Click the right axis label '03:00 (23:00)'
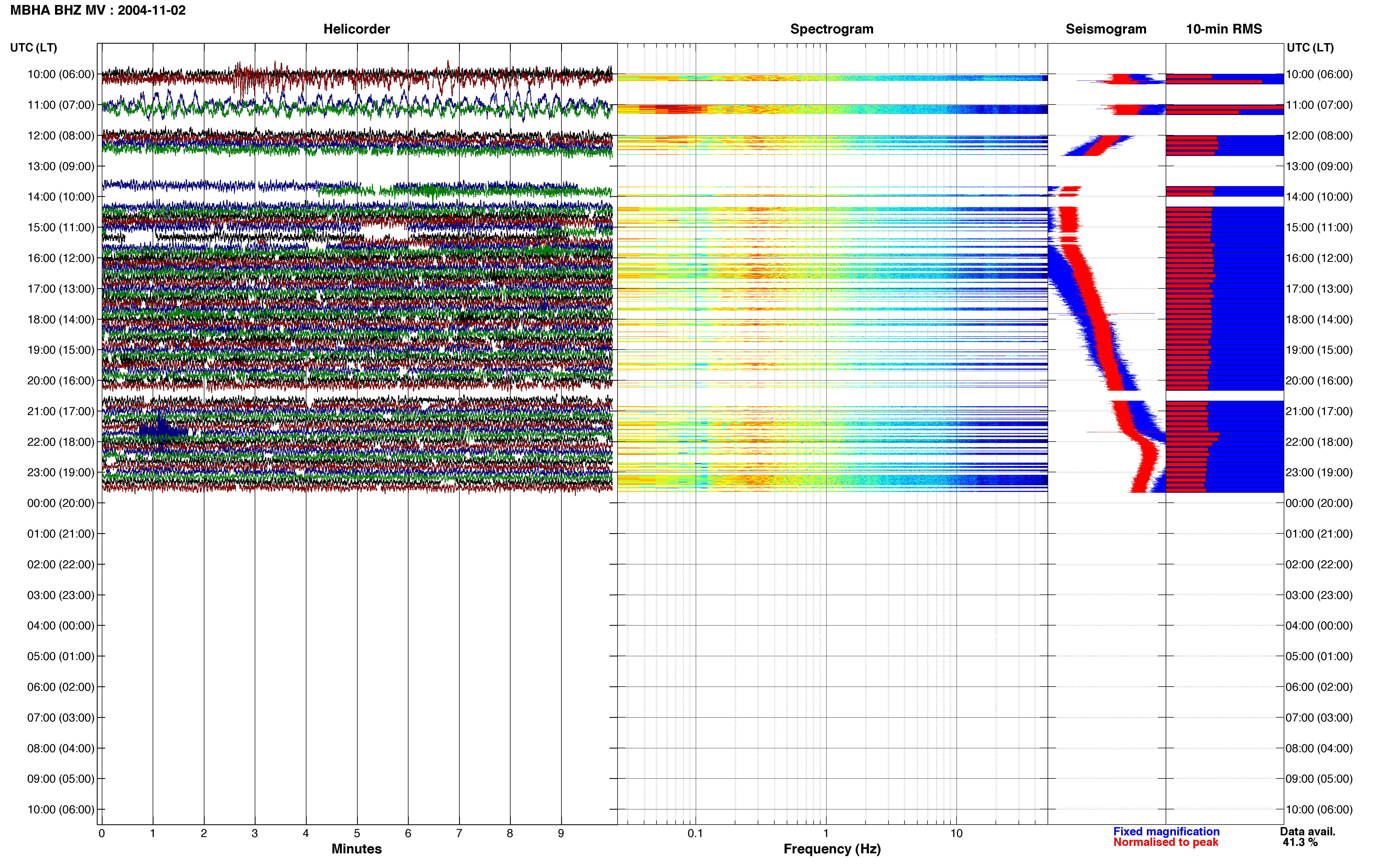The width and height of the screenshot is (1388, 868). coord(1319,595)
